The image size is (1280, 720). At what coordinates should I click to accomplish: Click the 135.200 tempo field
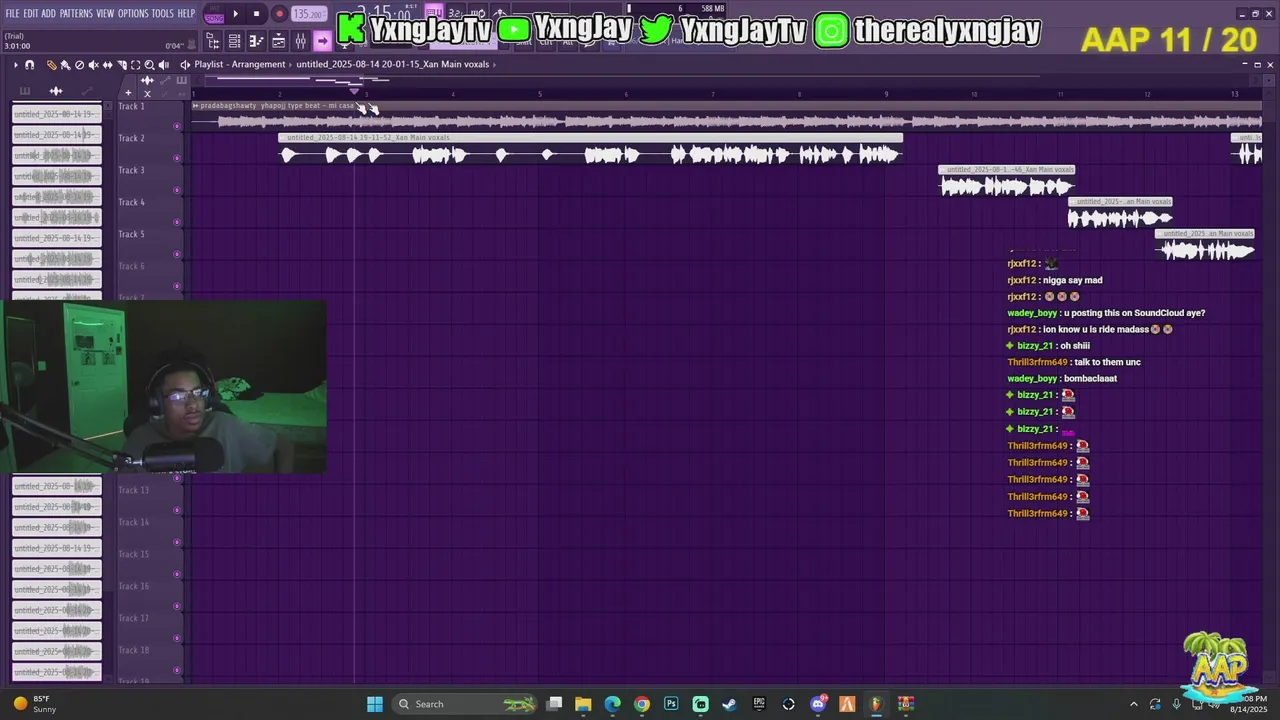307,14
